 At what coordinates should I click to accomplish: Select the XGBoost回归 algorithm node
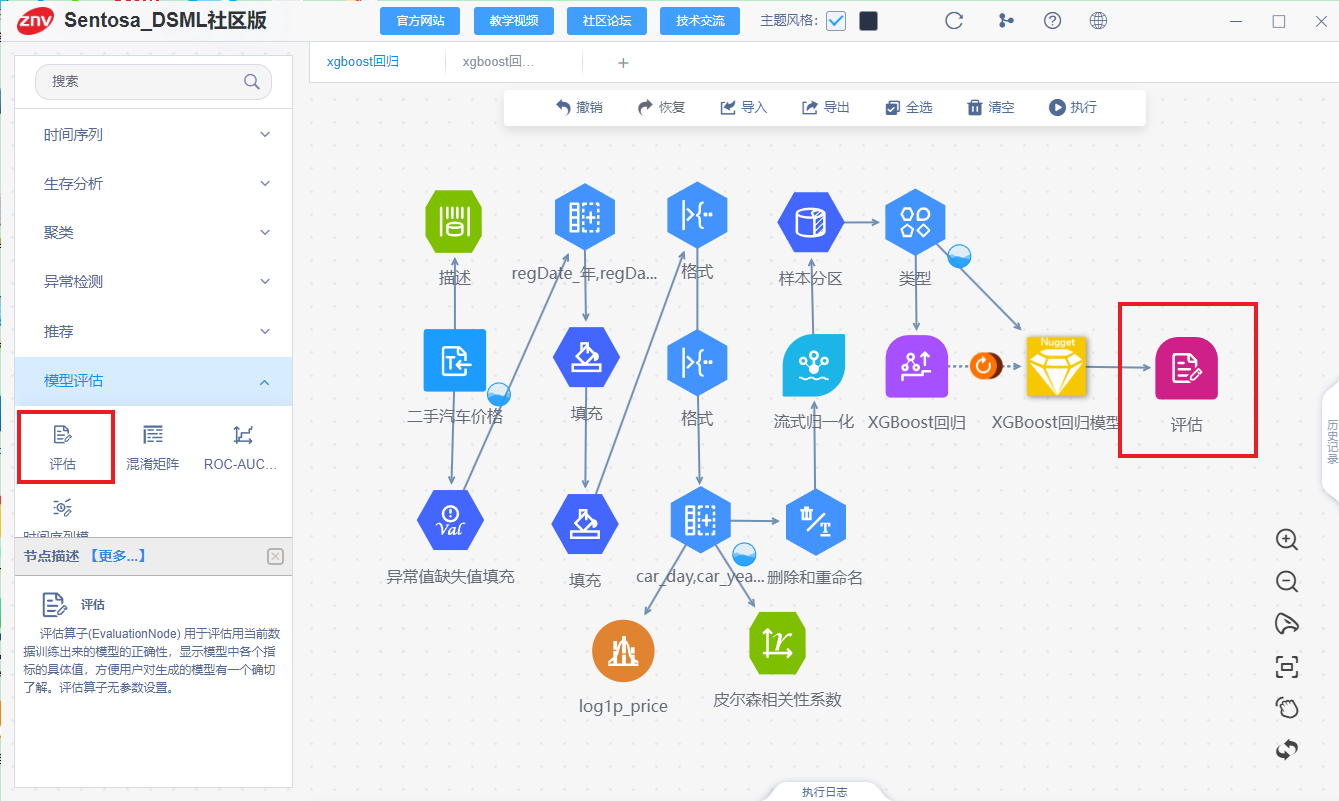coord(917,366)
